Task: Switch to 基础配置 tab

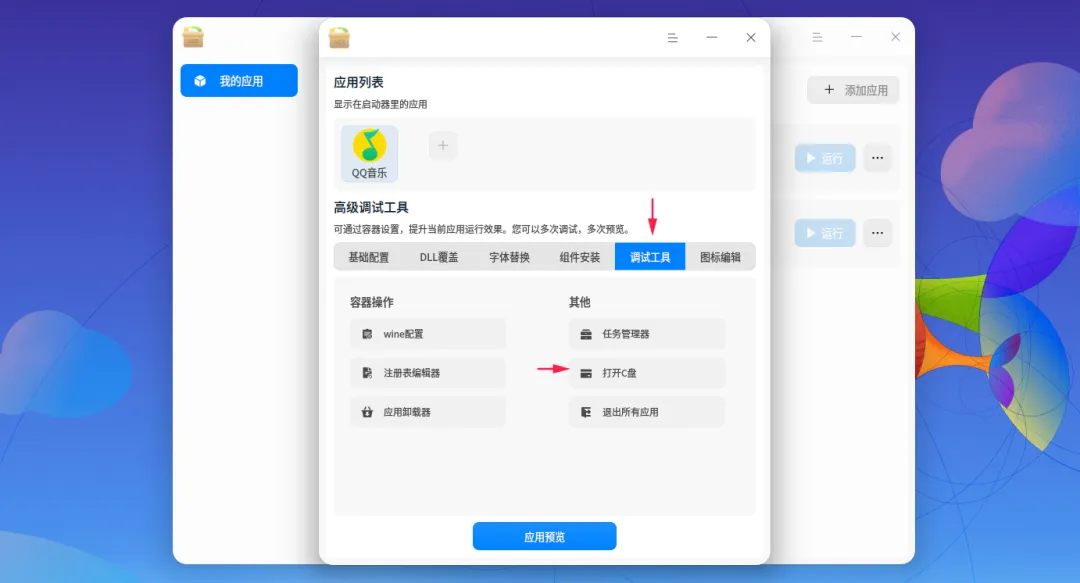Action: point(368,257)
